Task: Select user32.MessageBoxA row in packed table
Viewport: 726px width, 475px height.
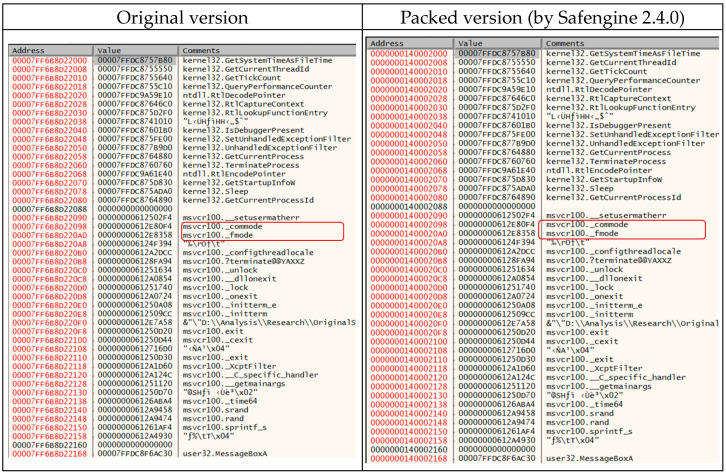Action: [x=543, y=458]
